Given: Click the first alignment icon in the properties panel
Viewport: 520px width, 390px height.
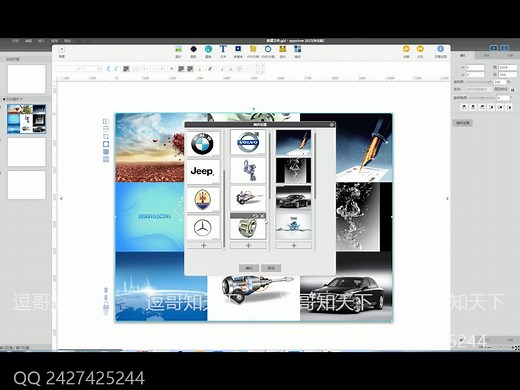Looking at the screenshot, I should click(464, 107).
